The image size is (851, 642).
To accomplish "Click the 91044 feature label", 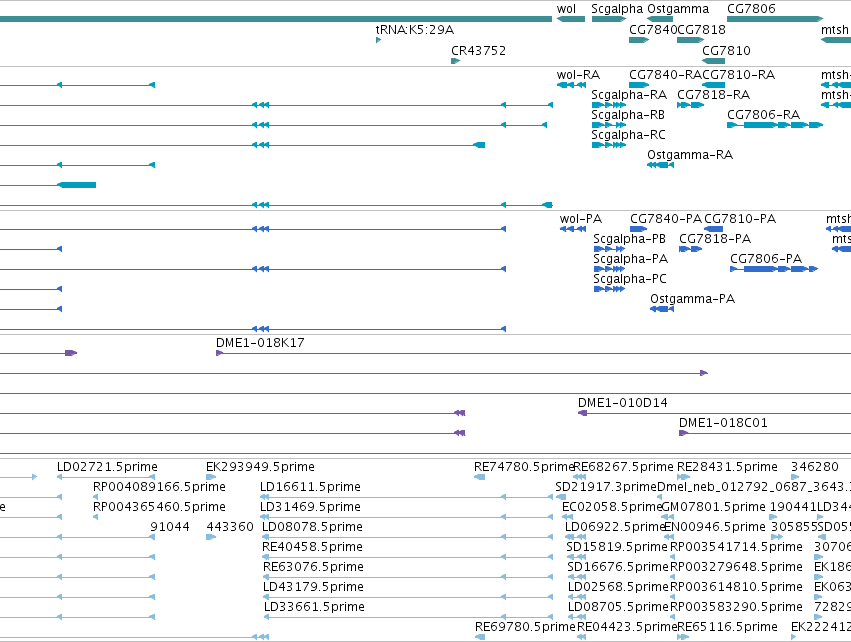I will 170,527.
